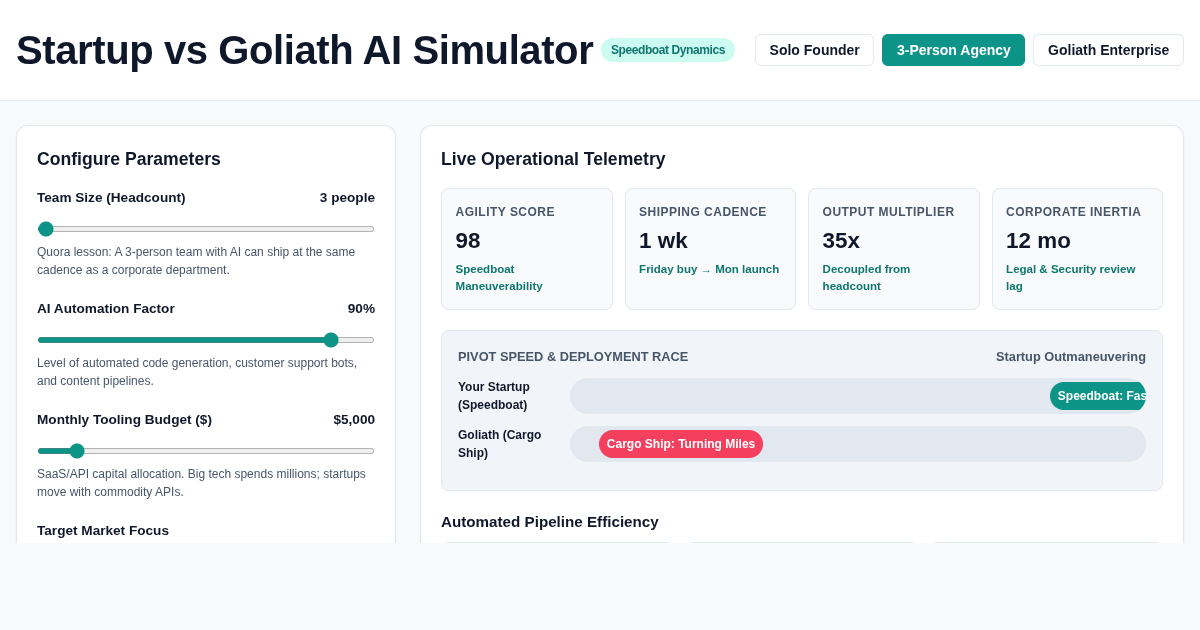Image resolution: width=1200 pixels, height=630 pixels.
Task: Click the Output Multiplier card
Action: click(894, 249)
